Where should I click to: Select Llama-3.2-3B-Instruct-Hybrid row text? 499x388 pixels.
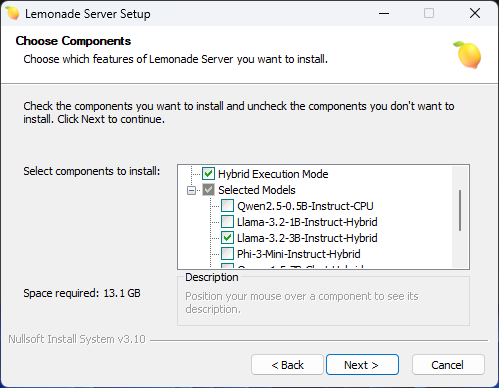click(307, 238)
